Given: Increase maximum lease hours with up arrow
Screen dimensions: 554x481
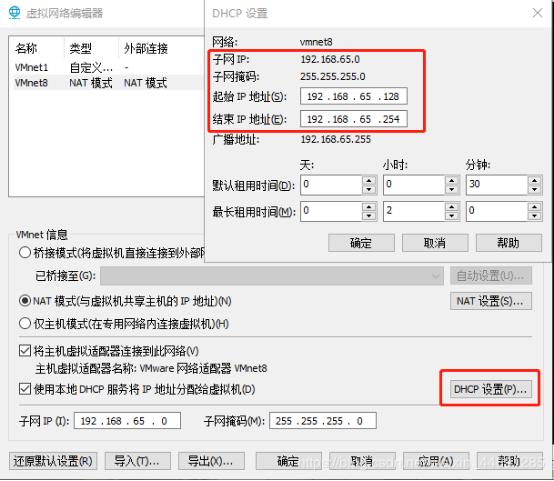Looking at the screenshot, I should coord(452,207).
